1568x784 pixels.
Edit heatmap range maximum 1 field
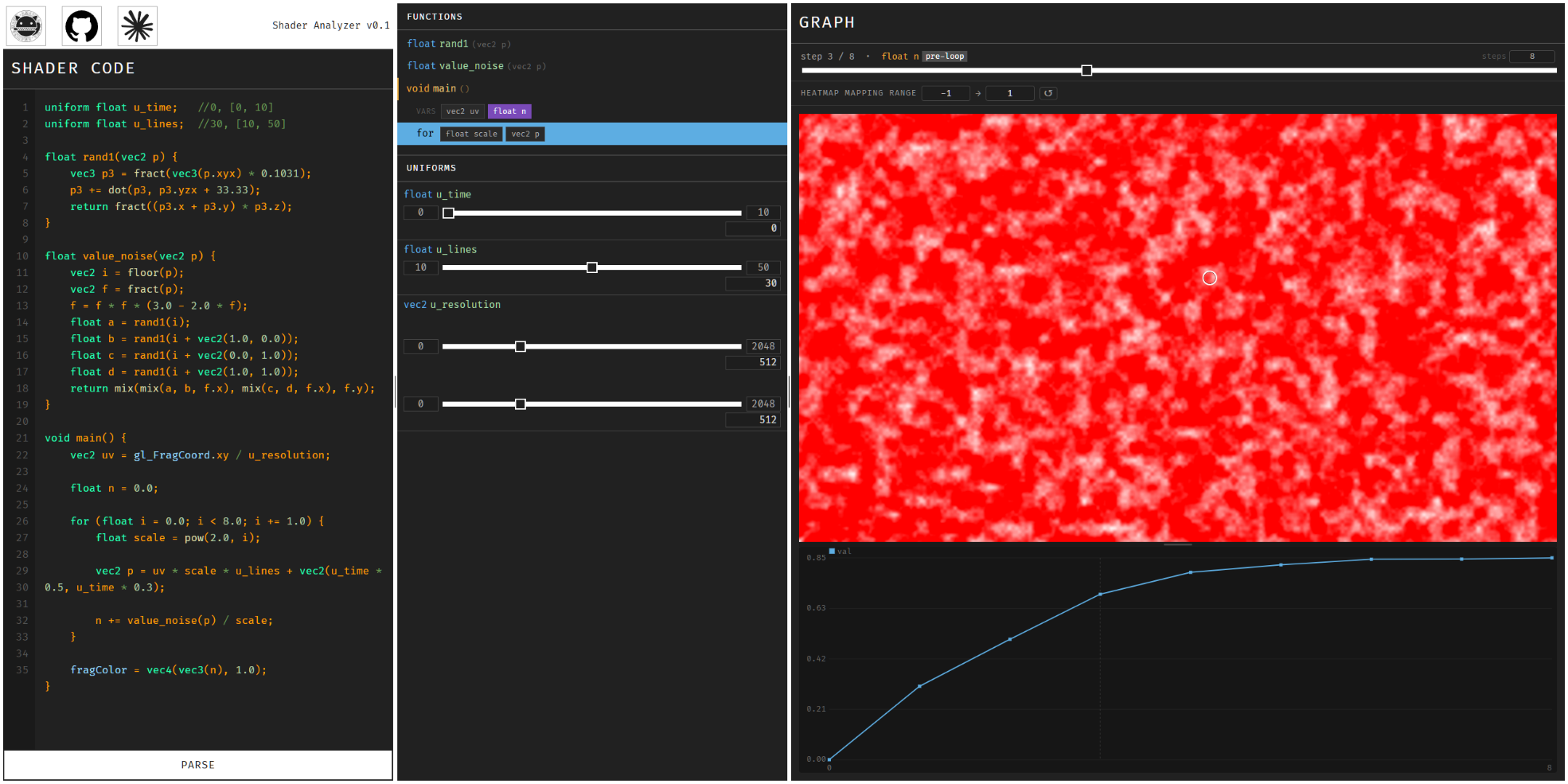pos(1010,93)
